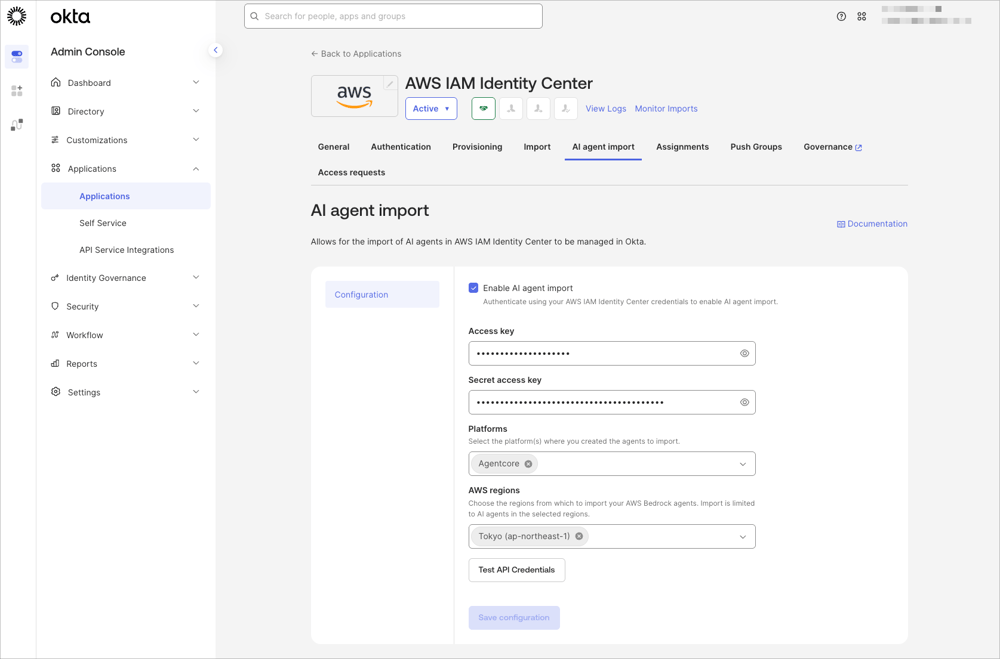The height and width of the screenshot is (659, 1000).
Task: Click the grey user icon beside the green handshake
Action: tap(511, 108)
